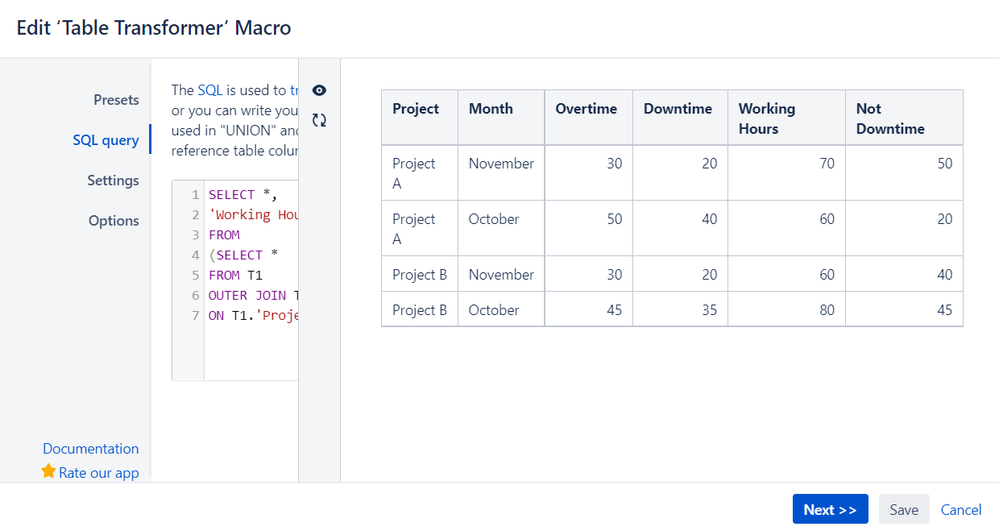Viewport: 999px width, 531px height.
Task: Click the Month column header
Action: 491,109
